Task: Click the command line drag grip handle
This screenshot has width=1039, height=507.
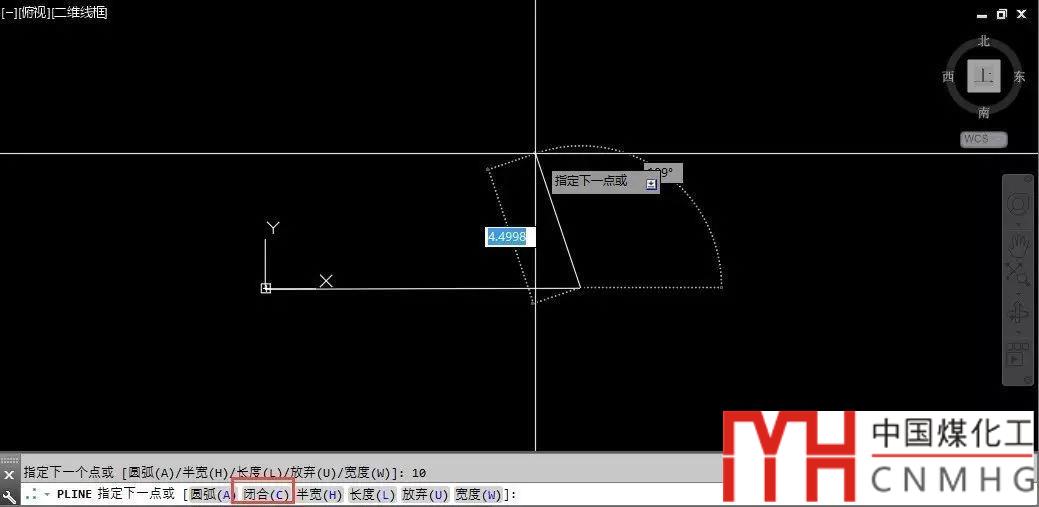Action: tap(9, 459)
